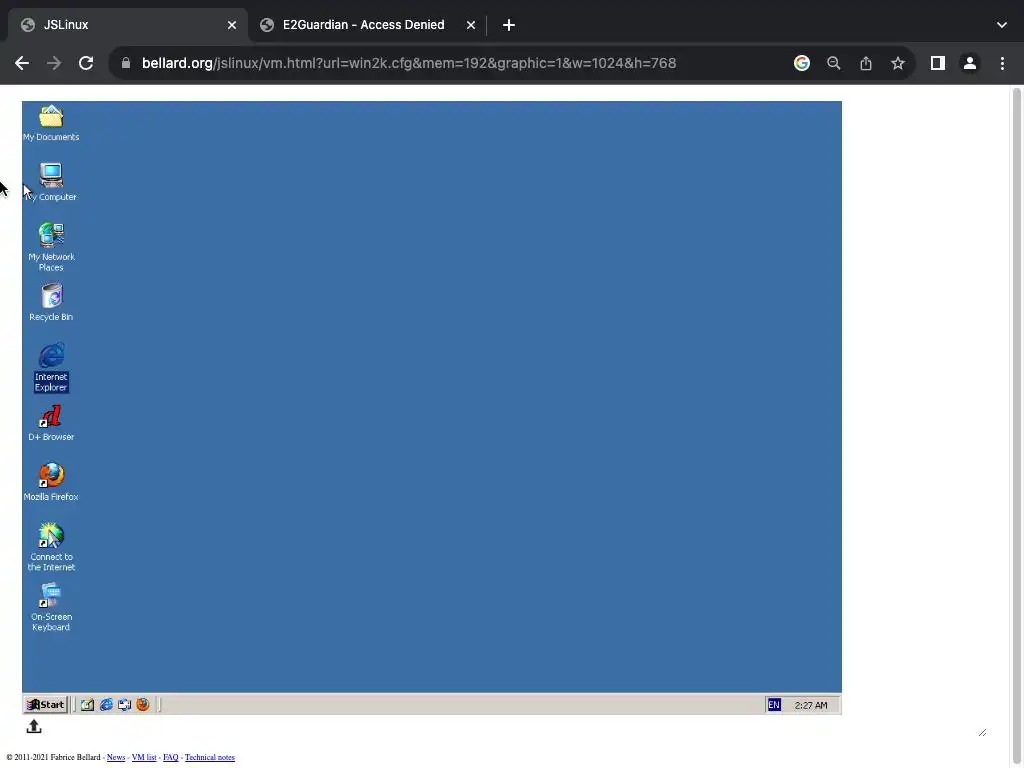
Task: Click the zoom magnifier icon
Action: pyautogui.click(x=834, y=63)
